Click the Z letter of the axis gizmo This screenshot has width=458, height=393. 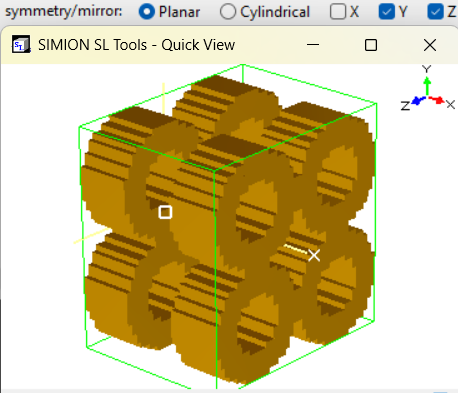coord(405,106)
